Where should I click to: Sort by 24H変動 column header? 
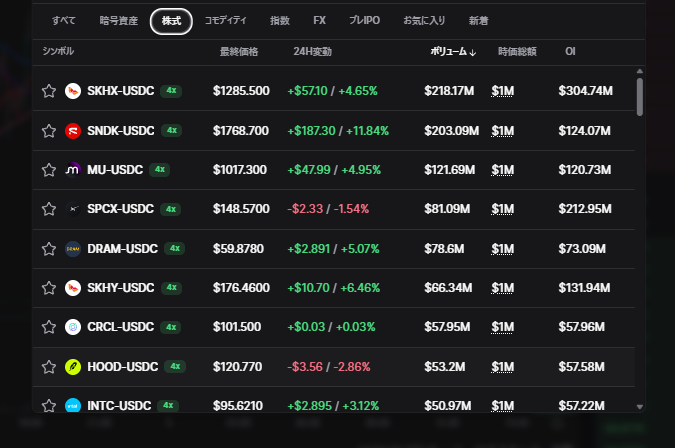pyautogui.click(x=313, y=52)
